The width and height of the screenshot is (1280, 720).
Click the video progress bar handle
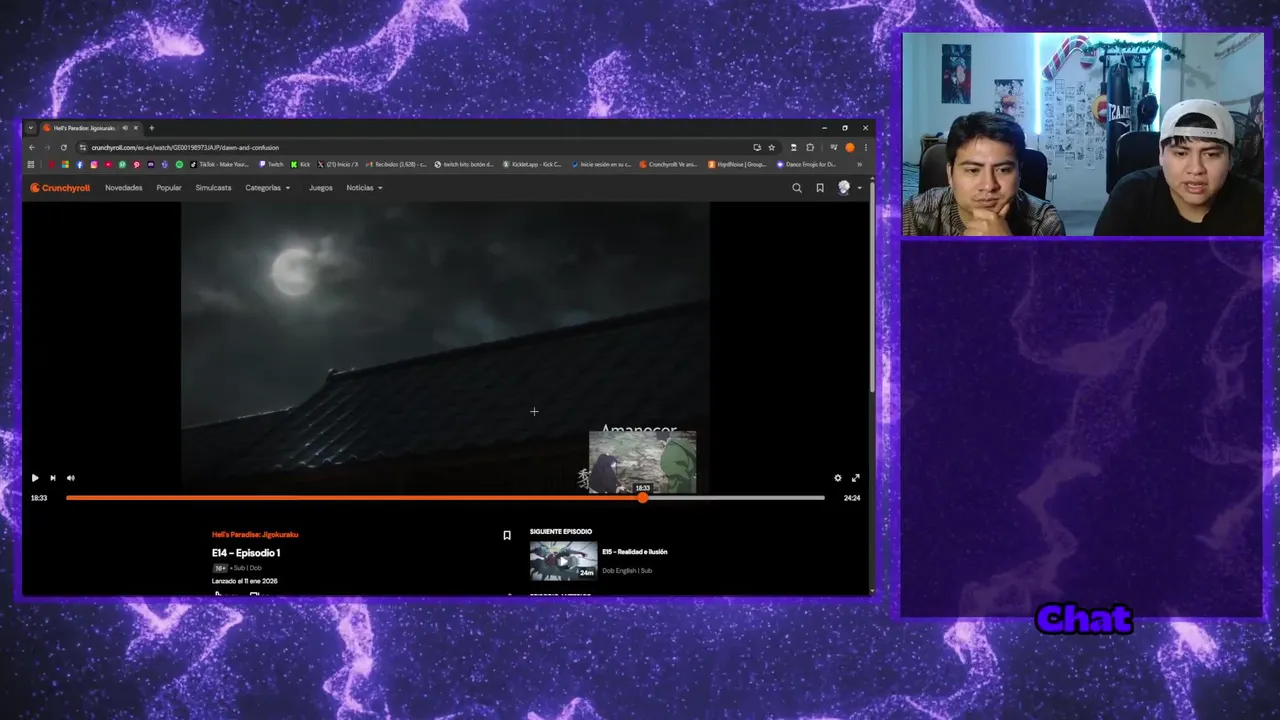click(x=643, y=497)
